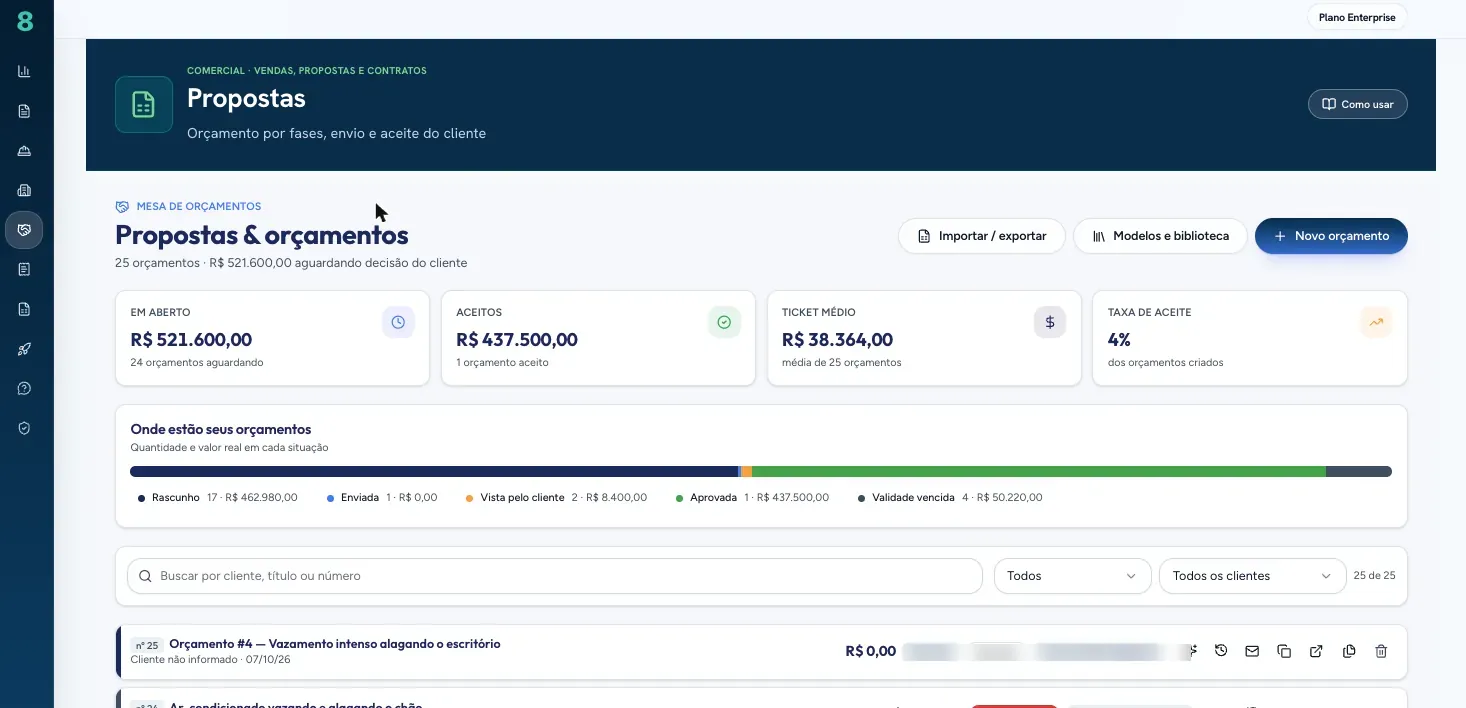Viewport: 1466px width, 708px height.
Task: Open the Orçamento #4 Vazamento intenso row title
Action: [x=335, y=644]
